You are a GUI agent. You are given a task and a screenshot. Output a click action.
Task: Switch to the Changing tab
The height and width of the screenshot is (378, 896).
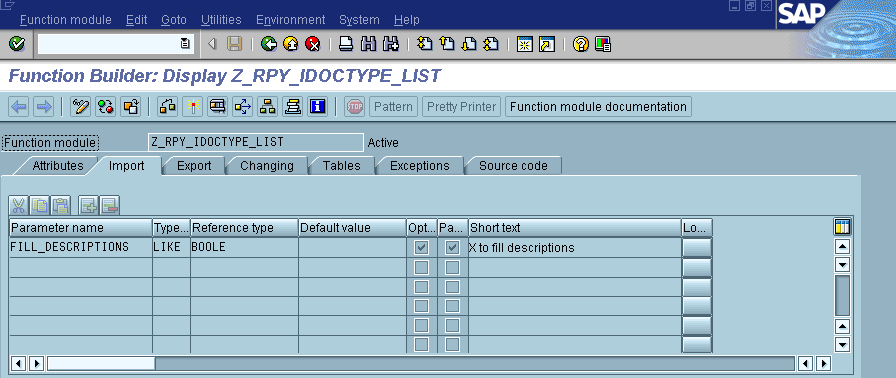pyautogui.click(x=267, y=166)
